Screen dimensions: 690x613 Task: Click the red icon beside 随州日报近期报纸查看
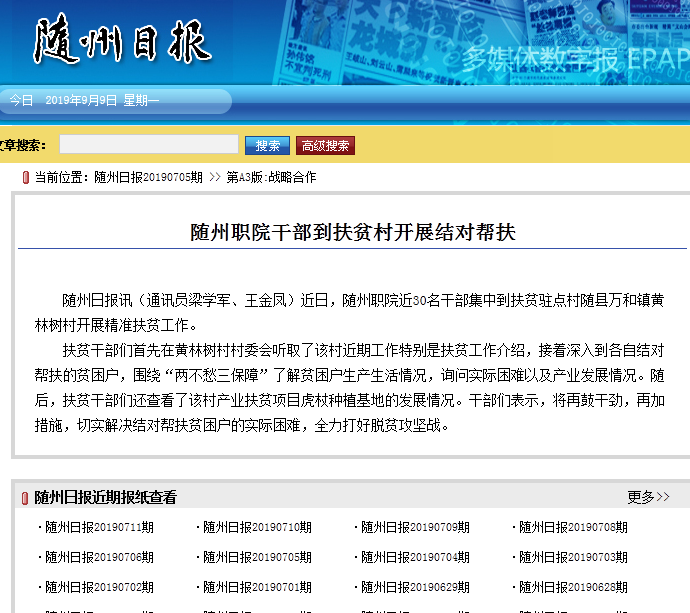pos(24,498)
